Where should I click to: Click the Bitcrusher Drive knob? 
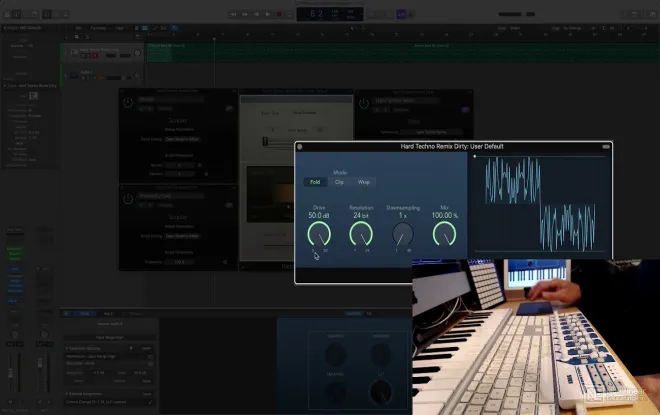point(319,234)
